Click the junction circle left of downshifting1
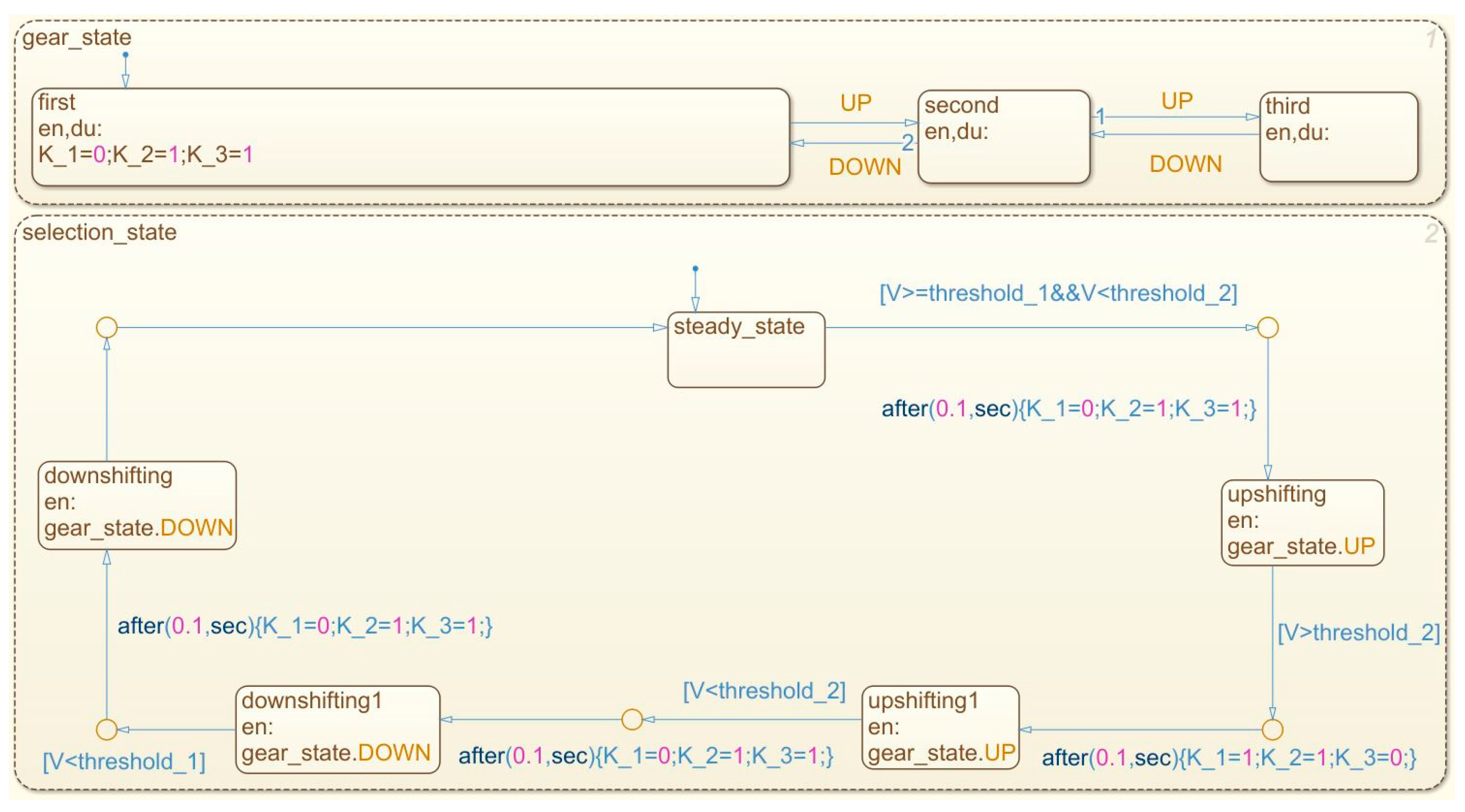Image resolution: width=1465 pixels, height=812 pixels. click(x=106, y=729)
